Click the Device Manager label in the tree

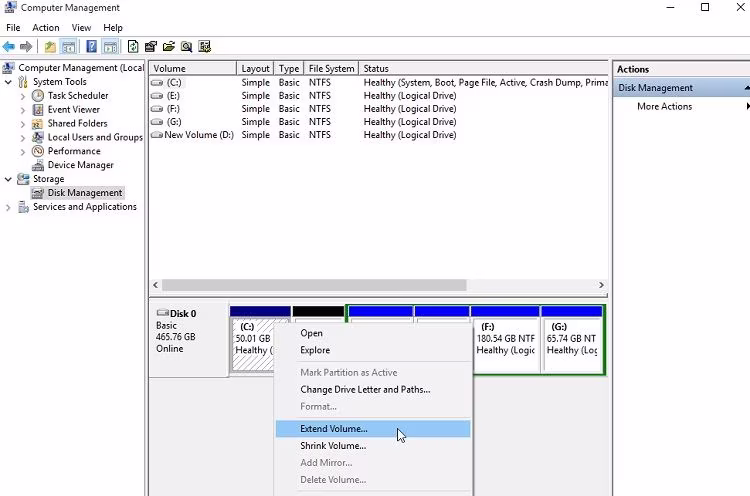[x=81, y=165]
